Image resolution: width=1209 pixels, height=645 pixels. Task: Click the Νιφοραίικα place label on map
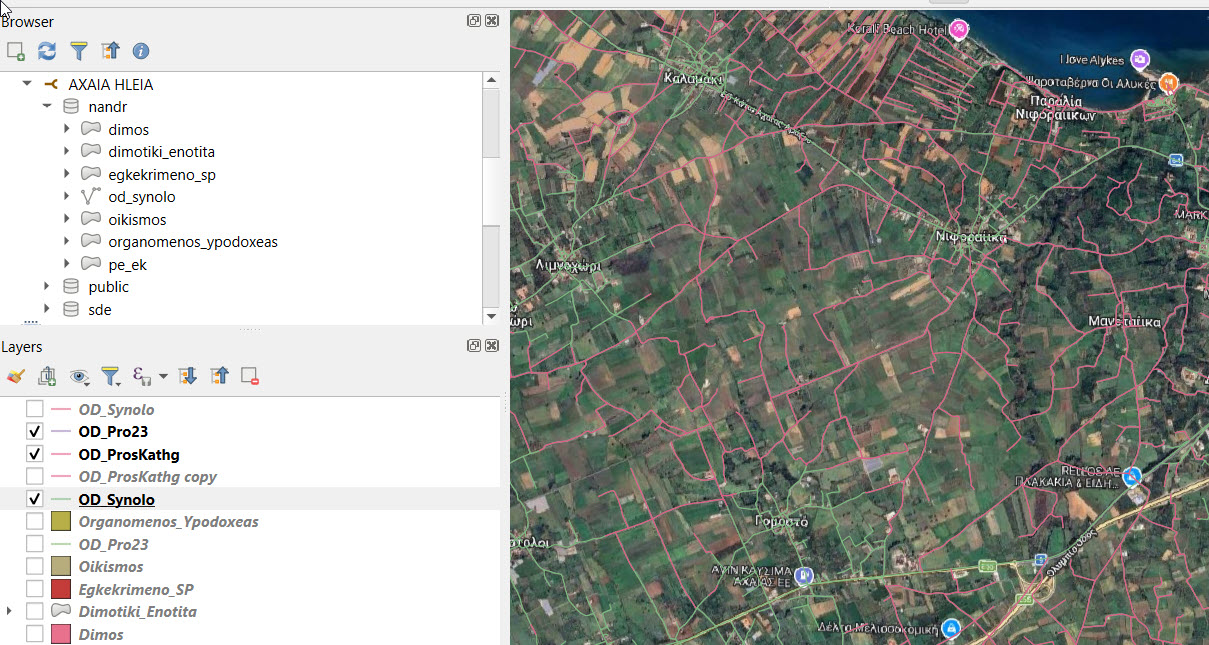[x=971, y=237]
